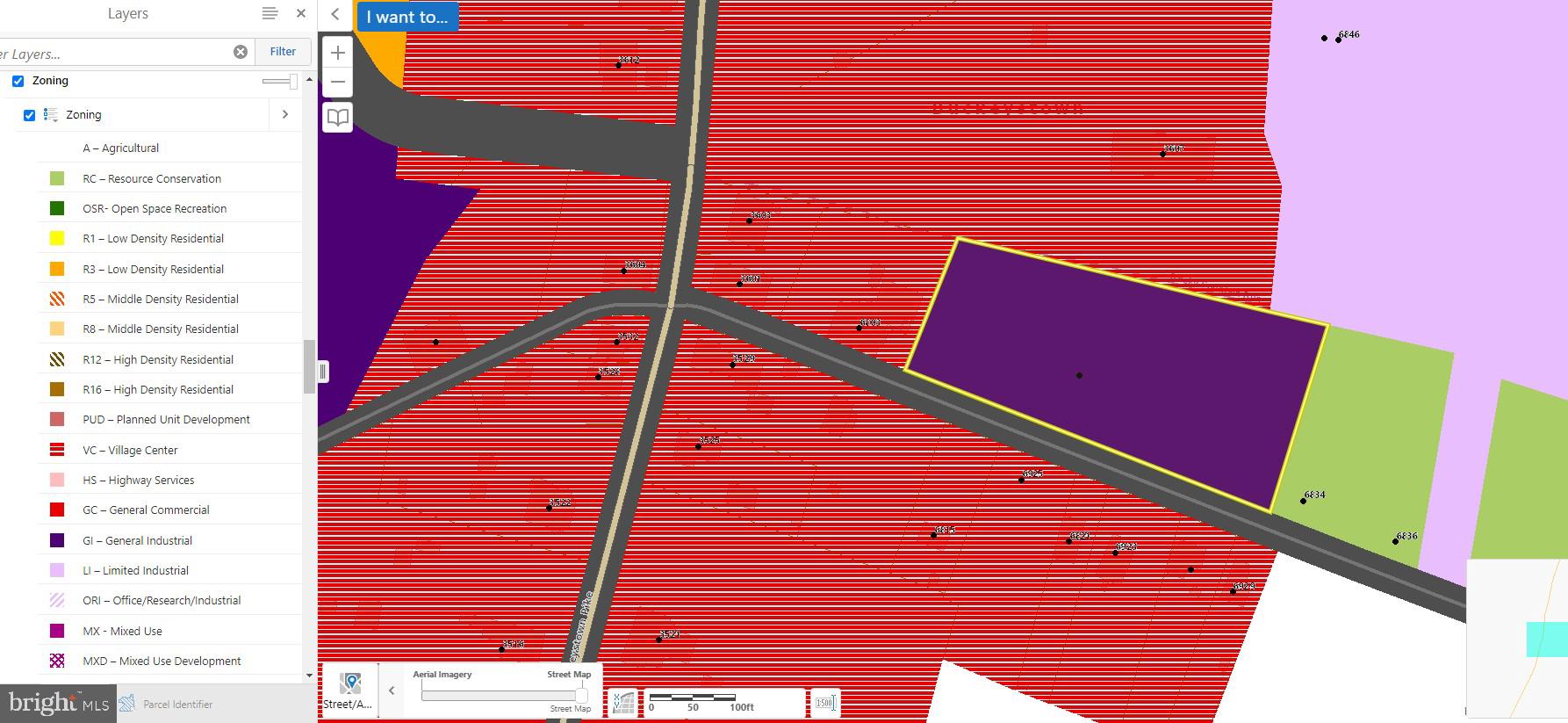Uncheck the Zoning sublayer checkbox

pos(30,115)
